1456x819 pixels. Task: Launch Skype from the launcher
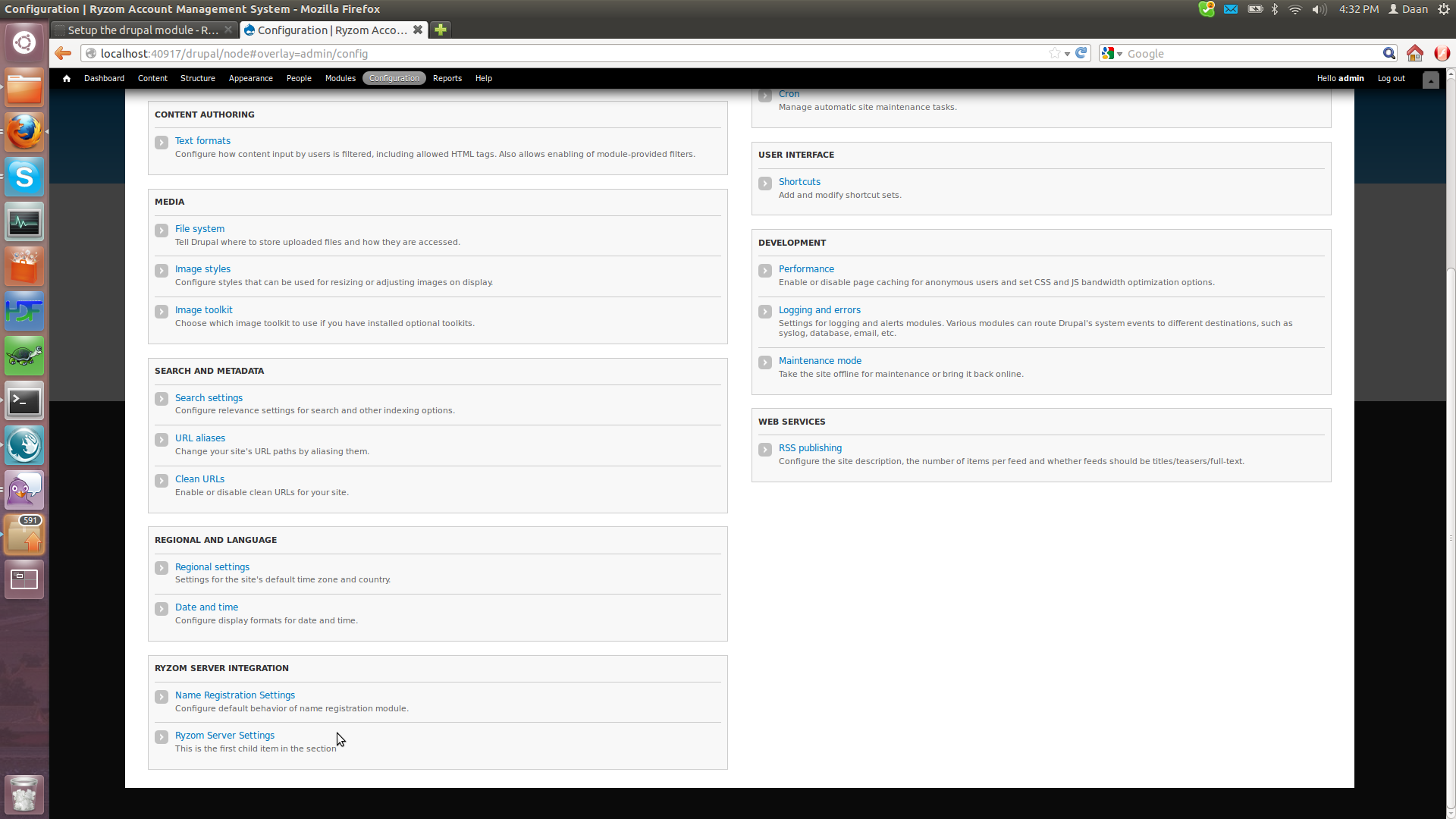pyautogui.click(x=24, y=177)
